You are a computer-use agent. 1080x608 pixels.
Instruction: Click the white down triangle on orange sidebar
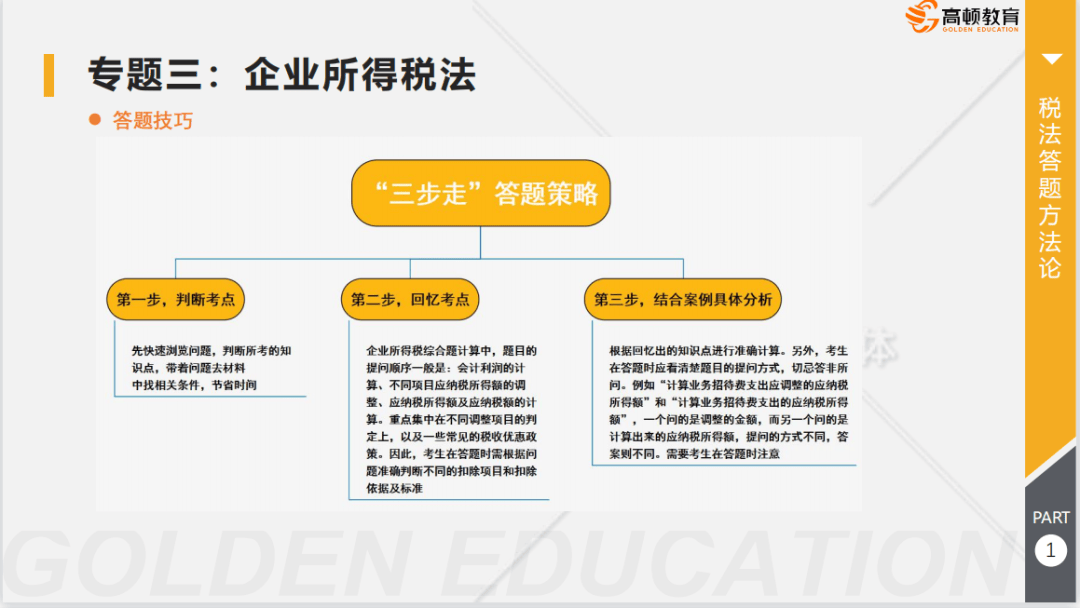[1051, 59]
